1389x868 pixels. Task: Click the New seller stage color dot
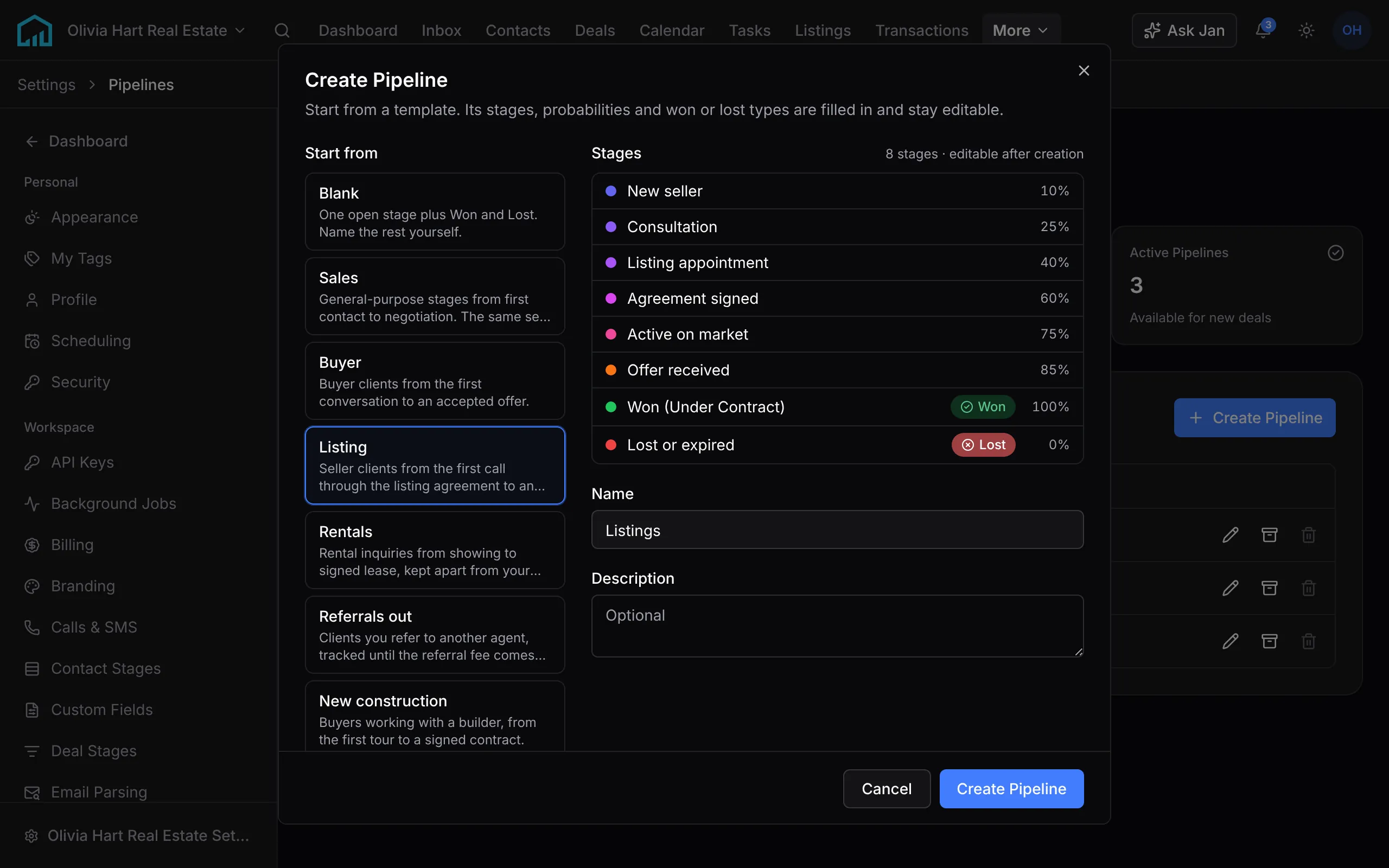pyautogui.click(x=611, y=191)
